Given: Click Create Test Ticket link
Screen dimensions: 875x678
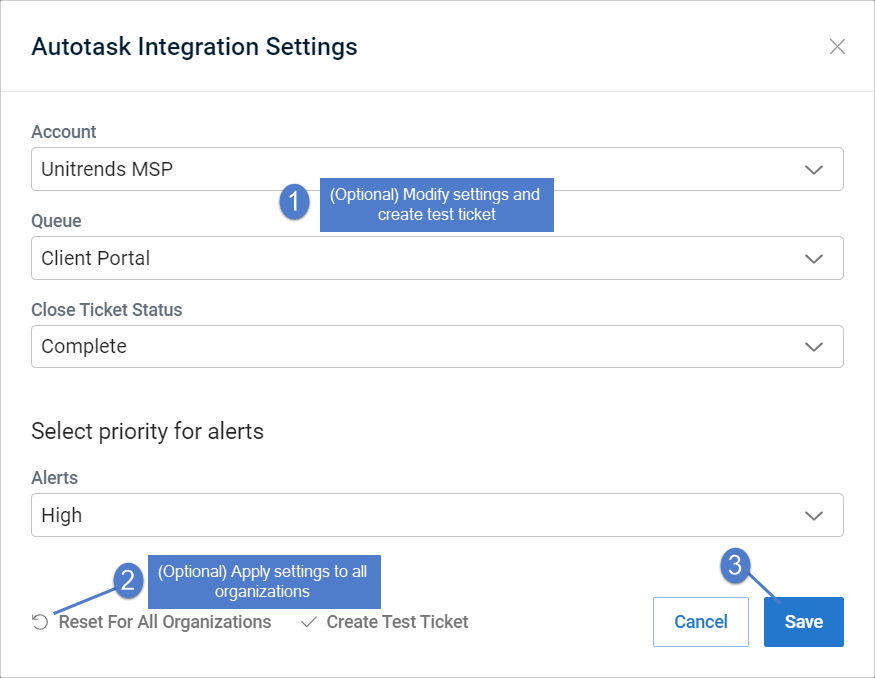Looking at the screenshot, I should click(x=397, y=622).
